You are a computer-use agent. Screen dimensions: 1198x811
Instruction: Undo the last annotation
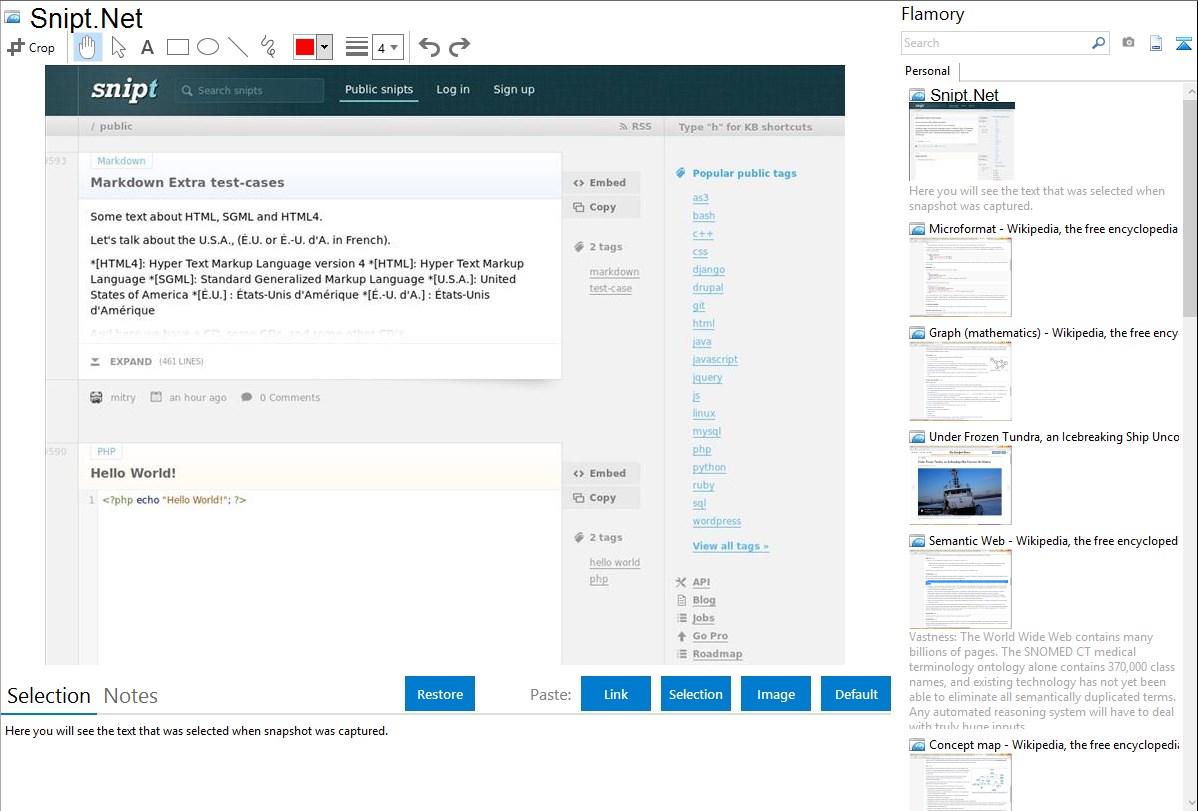pos(429,47)
